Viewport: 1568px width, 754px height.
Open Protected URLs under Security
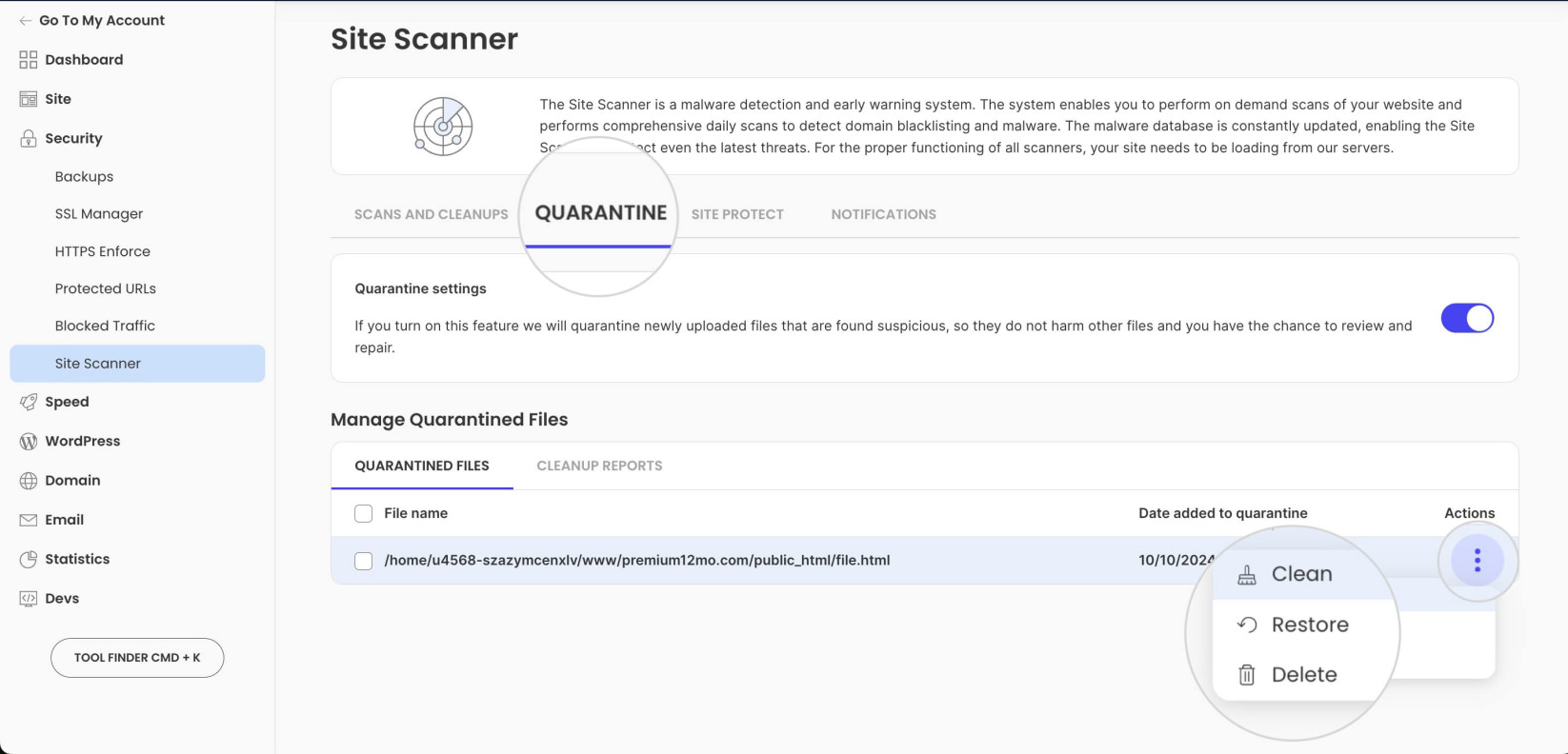pos(106,288)
